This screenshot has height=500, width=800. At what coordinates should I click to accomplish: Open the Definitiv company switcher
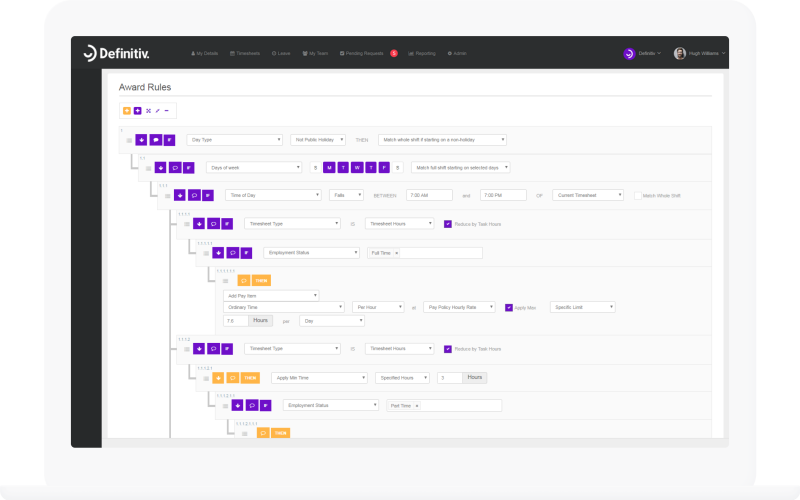(x=642, y=53)
